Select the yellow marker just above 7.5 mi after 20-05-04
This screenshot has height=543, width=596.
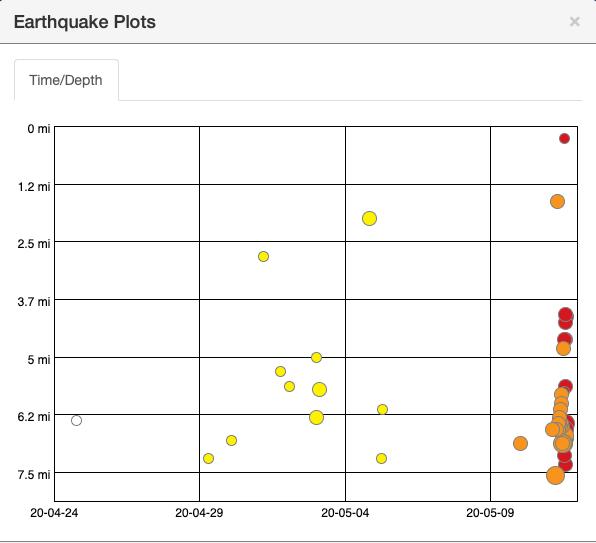coord(381,458)
